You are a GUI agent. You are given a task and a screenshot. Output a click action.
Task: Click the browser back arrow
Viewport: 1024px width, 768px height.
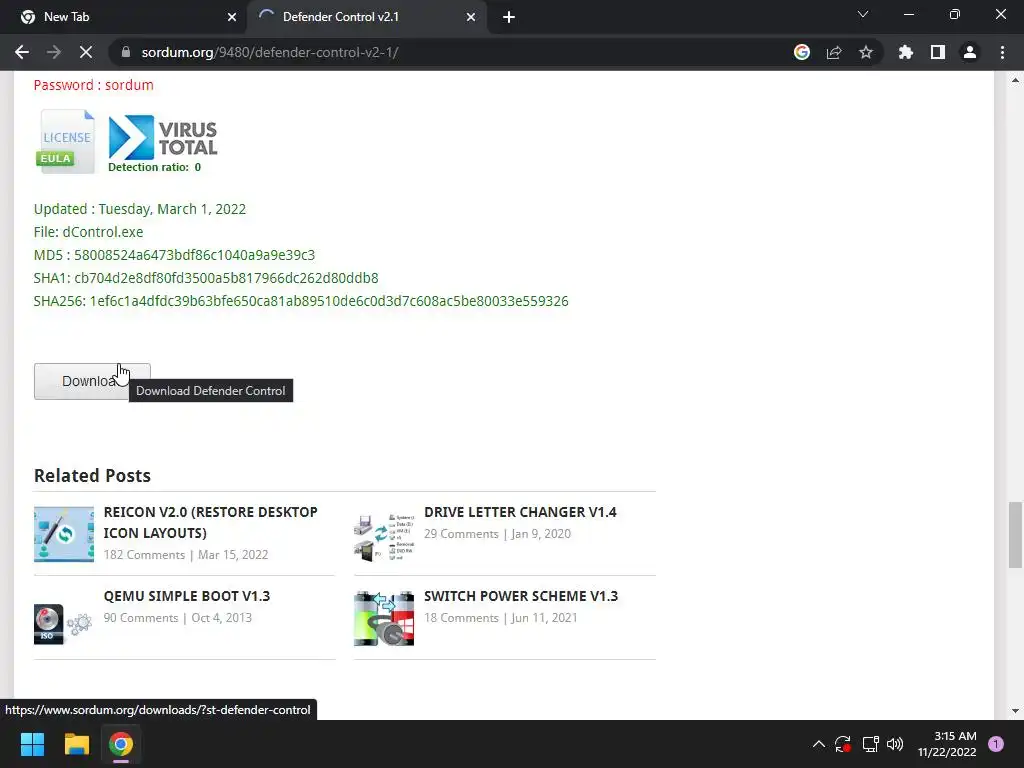coord(22,52)
